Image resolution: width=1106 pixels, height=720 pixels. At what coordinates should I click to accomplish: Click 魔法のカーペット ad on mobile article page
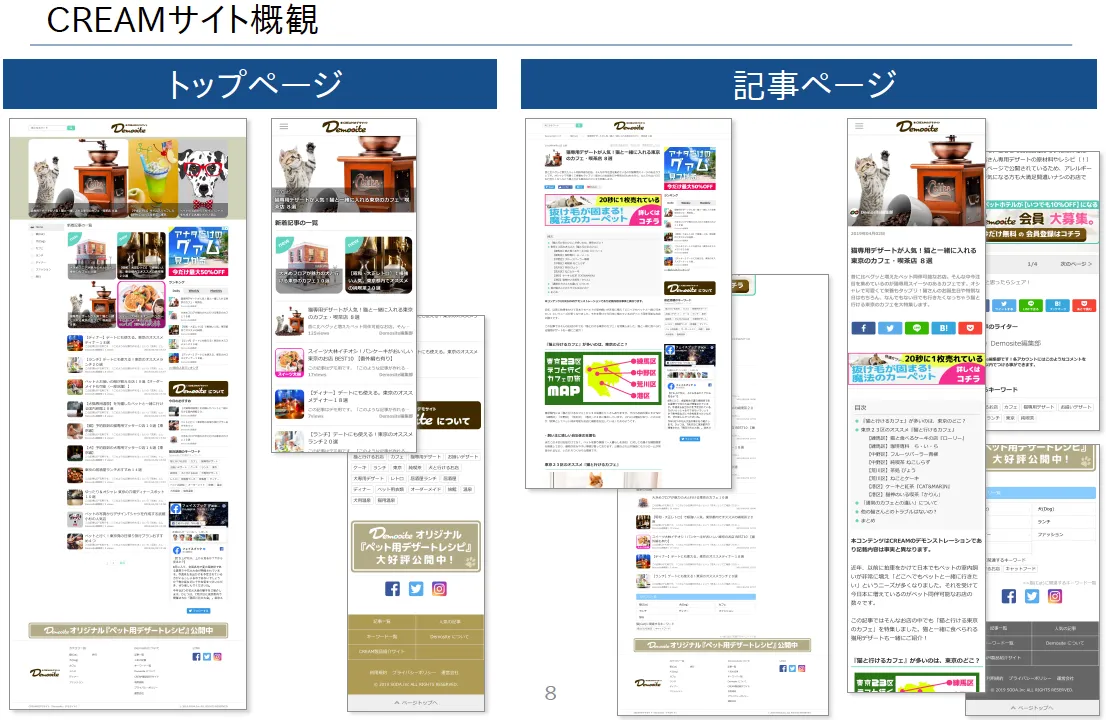coord(916,369)
